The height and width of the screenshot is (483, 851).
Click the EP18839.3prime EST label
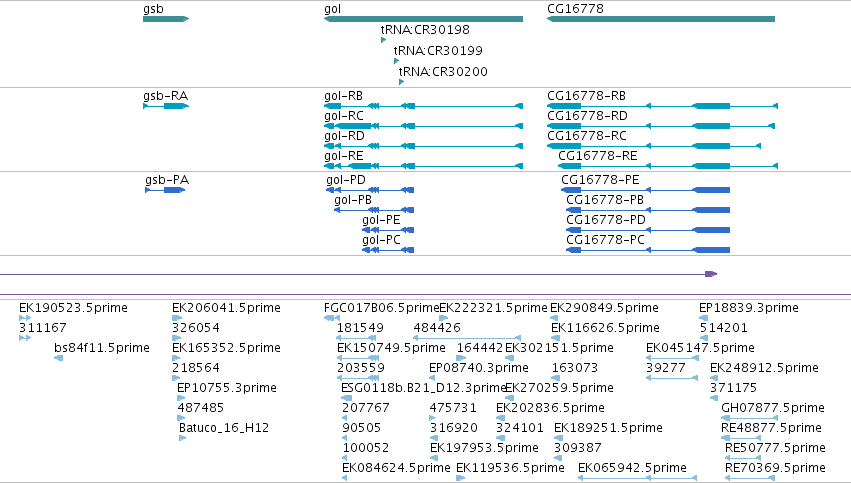coord(749,308)
